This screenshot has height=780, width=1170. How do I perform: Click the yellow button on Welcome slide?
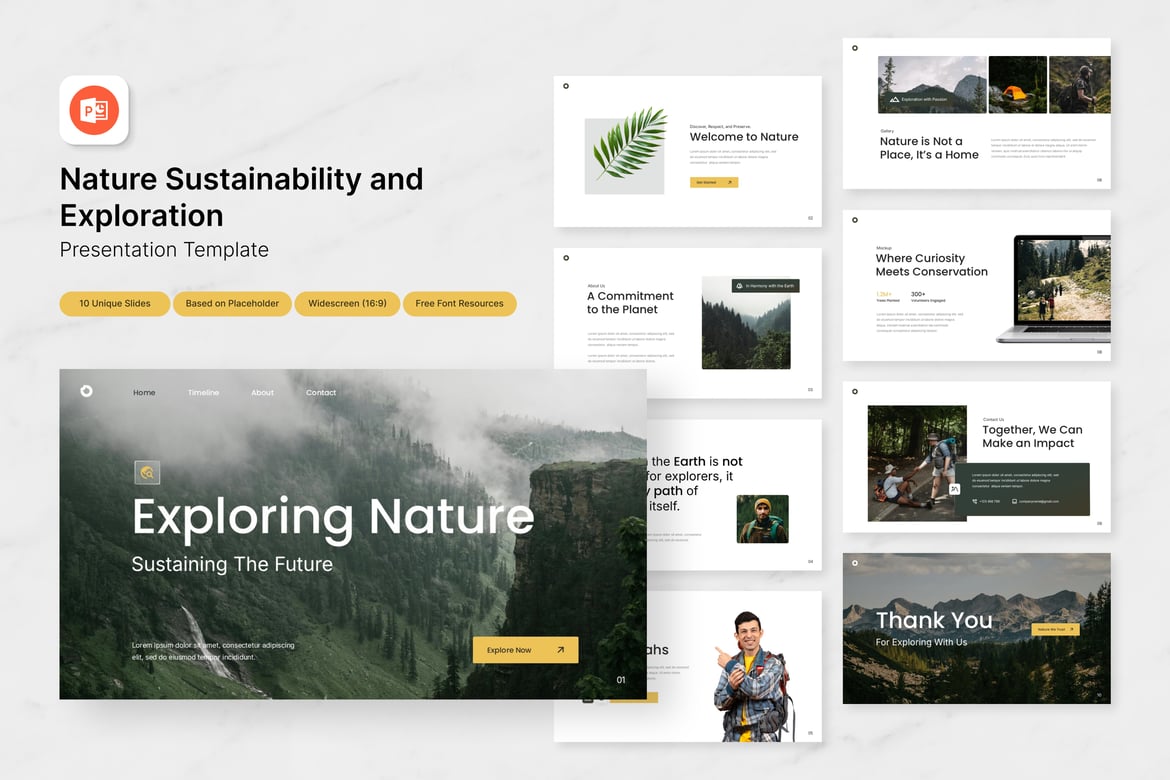click(x=713, y=182)
